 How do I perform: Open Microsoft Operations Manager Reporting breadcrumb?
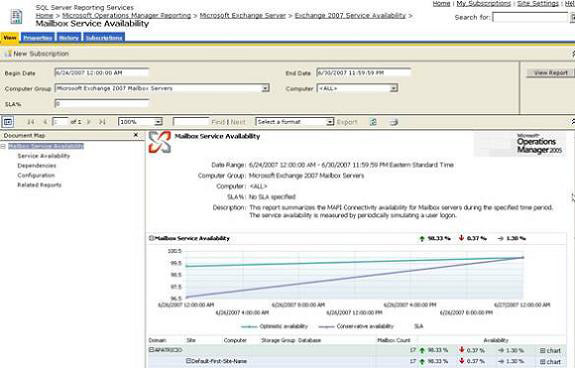coord(127,16)
